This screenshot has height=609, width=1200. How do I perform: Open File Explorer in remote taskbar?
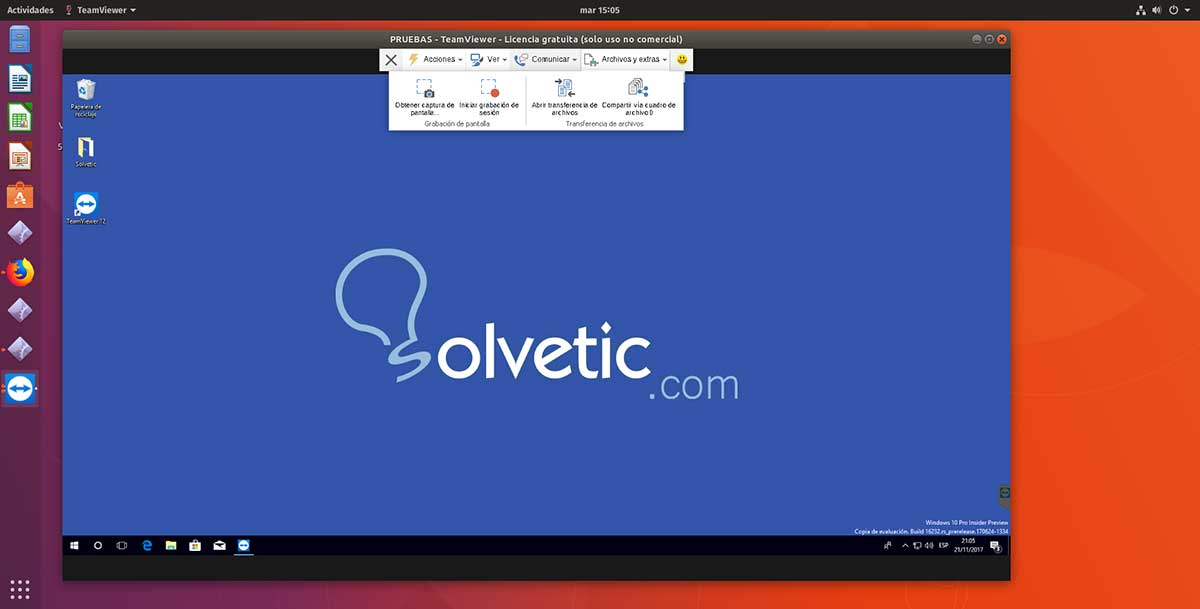click(x=171, y=546)
